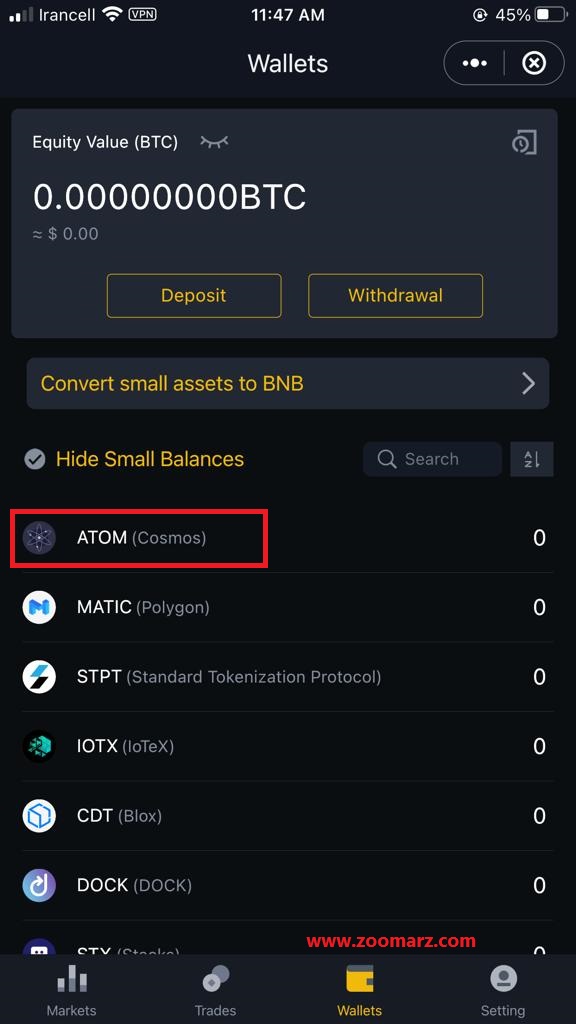Viewport: 576px width, 1024px height.
Task: Open the ATOM (Cosmos) asset row
Action: (x=287, y=538)
